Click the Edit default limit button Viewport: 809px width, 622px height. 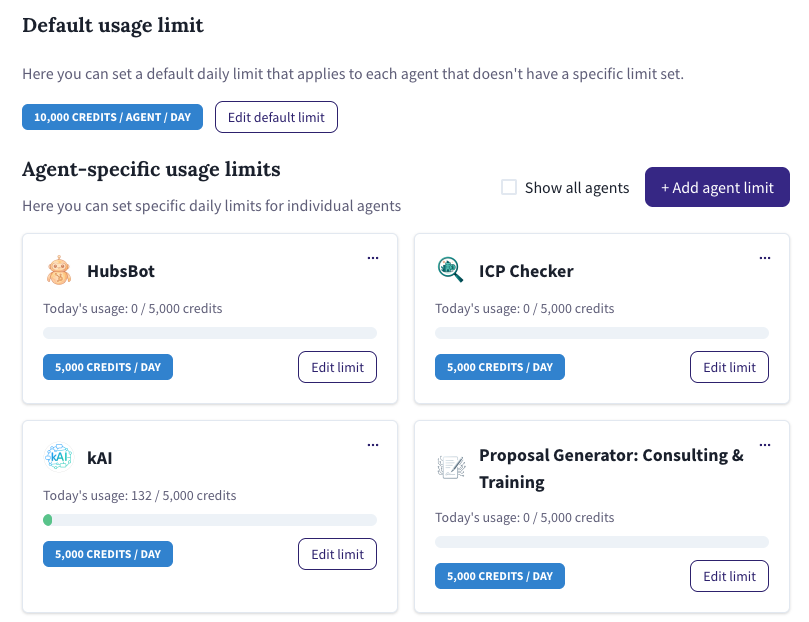276,117
